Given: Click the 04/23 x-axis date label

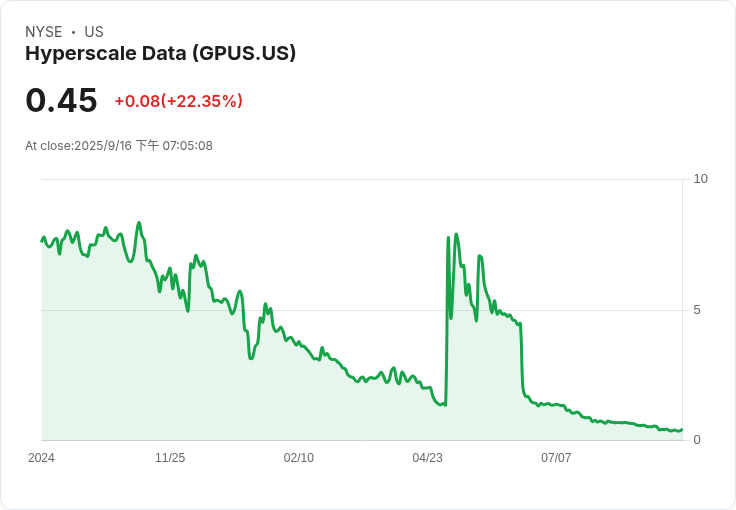Looking at the screenshot, I should [x=427, y=458].
